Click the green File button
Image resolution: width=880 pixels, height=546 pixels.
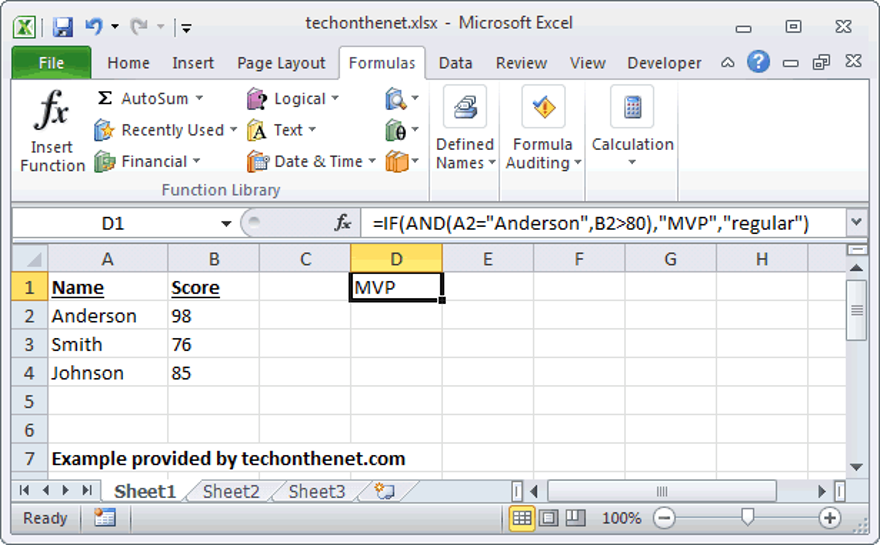51,63
